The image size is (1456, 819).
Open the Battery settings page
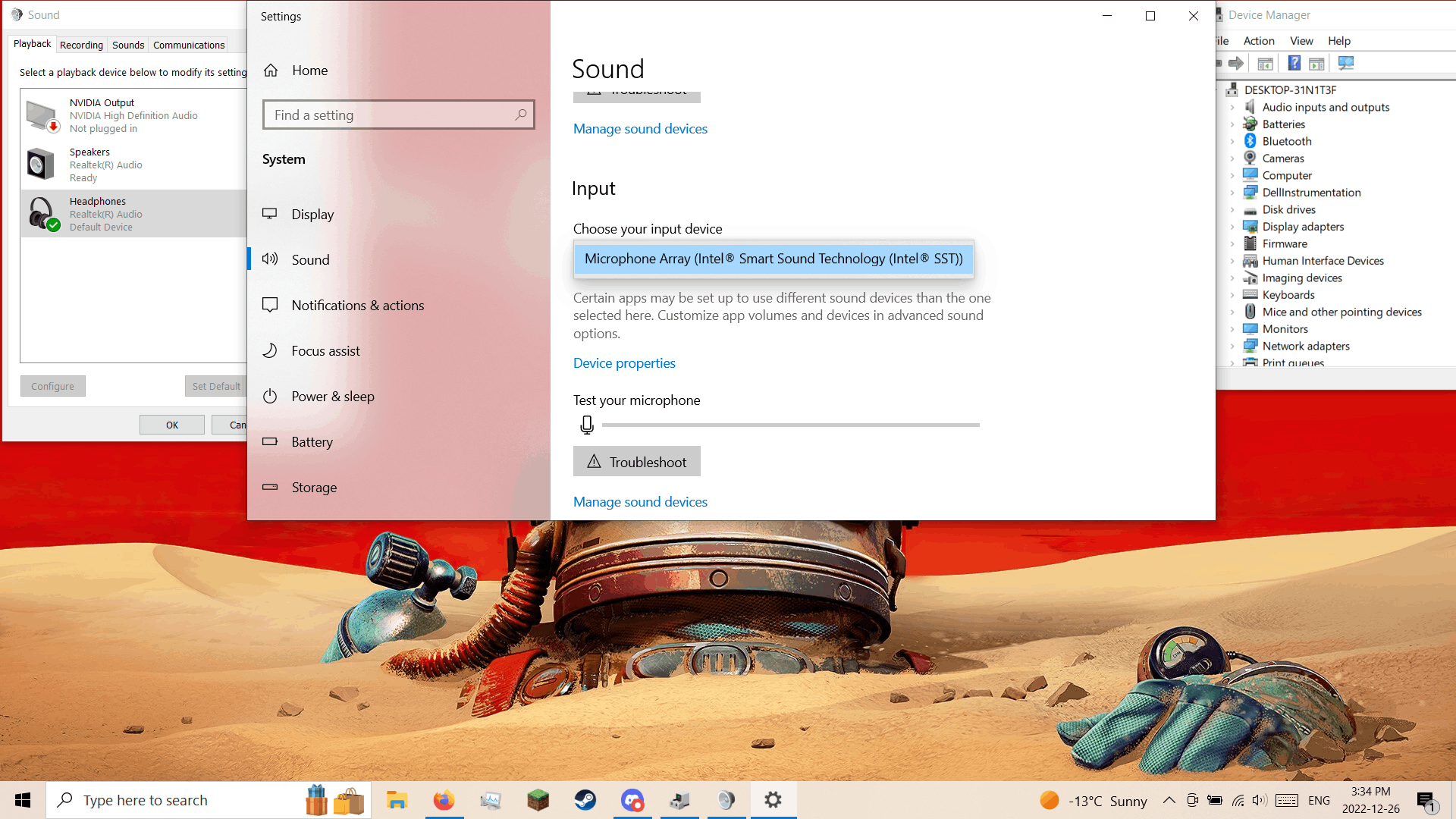(312, 442)
